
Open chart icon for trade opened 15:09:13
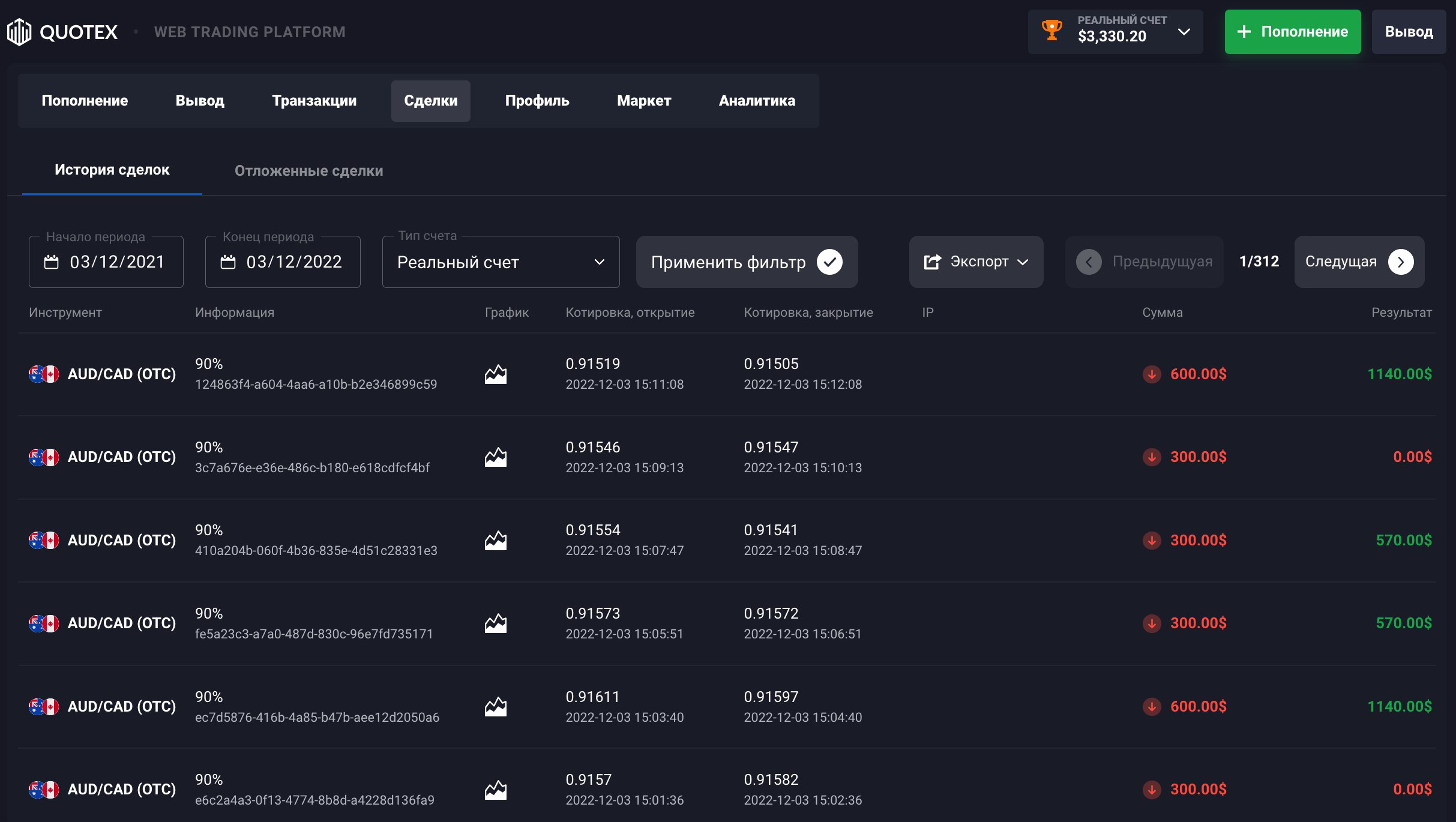[496, 457]
